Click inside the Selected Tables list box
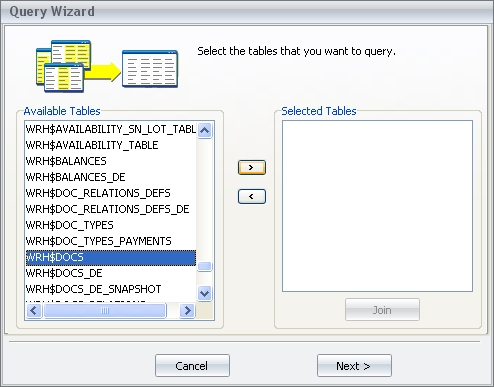This screenshot has width=494, height=387. tap(377, 206)
